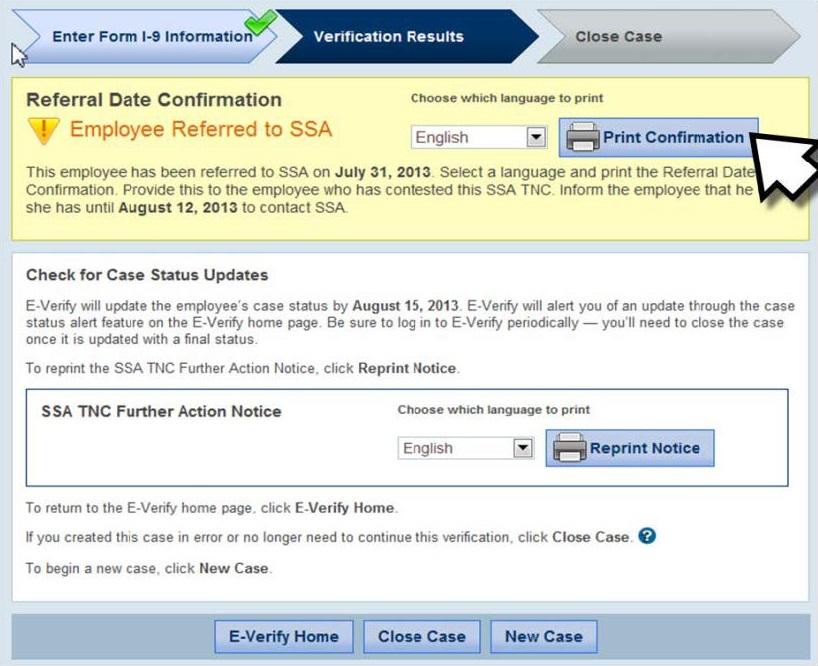
Task: Go to Enter Form I-9 Information step
Action: 146,37
